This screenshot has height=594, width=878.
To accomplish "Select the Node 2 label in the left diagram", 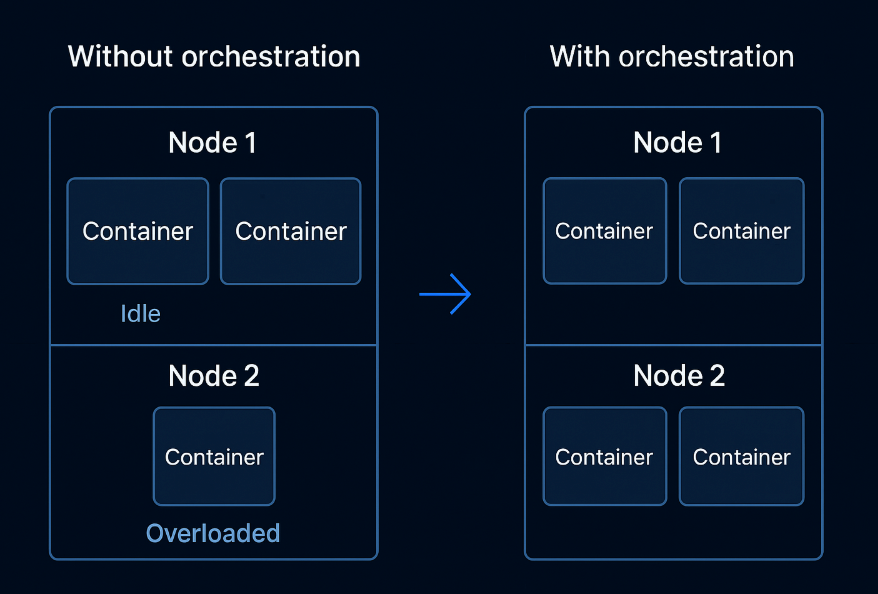I will click(213, 375).
